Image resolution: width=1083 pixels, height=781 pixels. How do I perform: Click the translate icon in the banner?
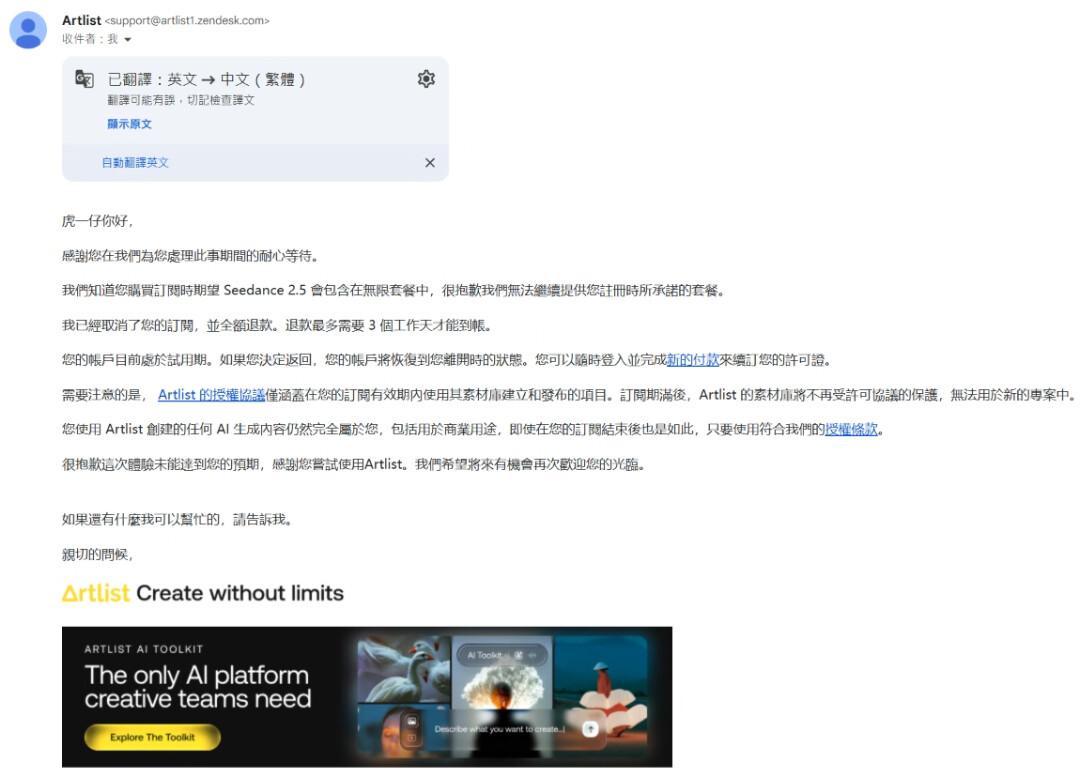(x=84, y=79)
